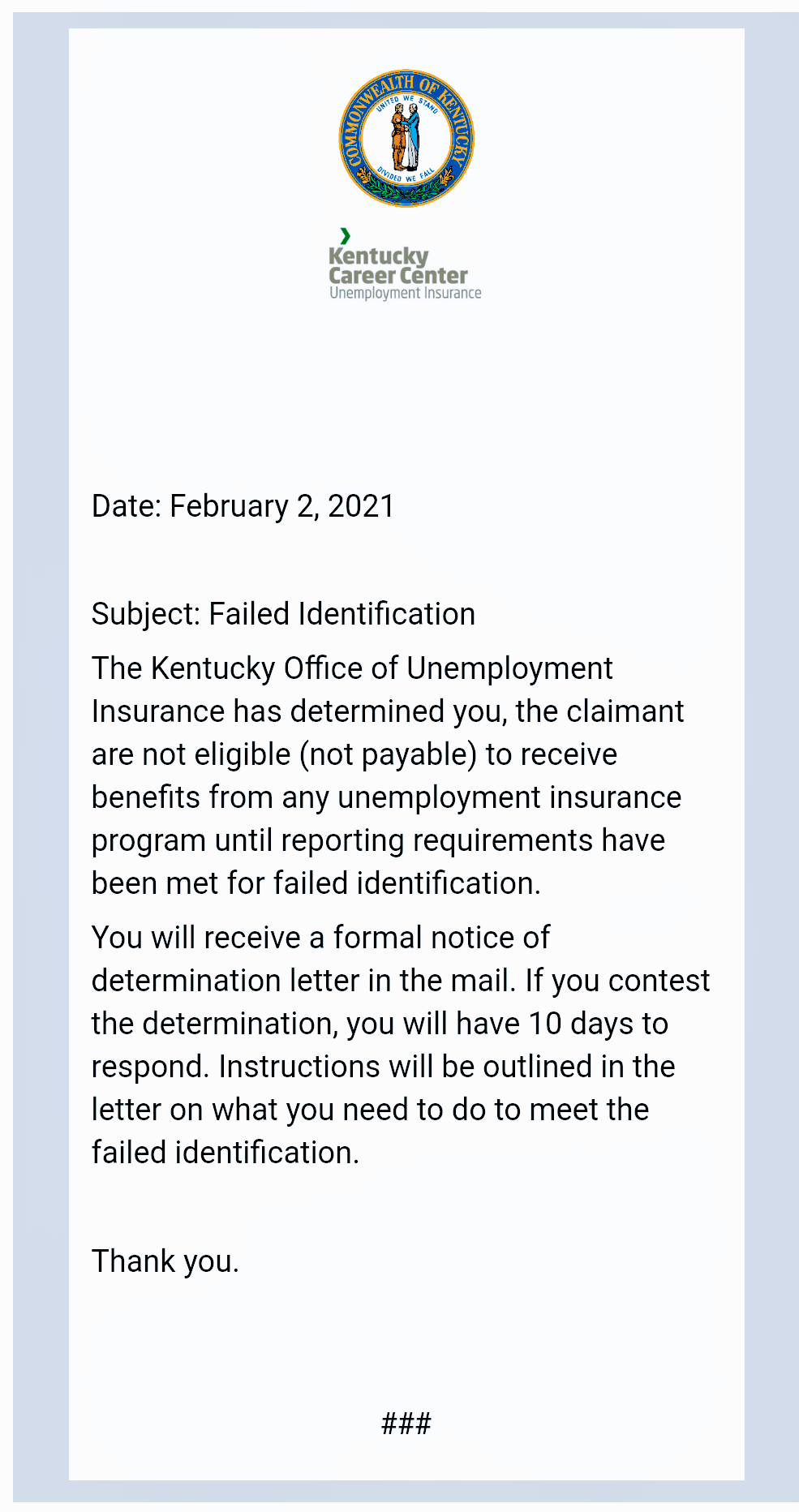This screenshot has width=799, height=1512.
Task: Click the line 'benefits from any unemployment insurance'
Action: point(386,797)
